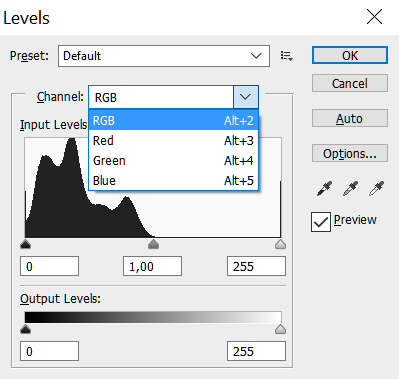
Task: Choose Blue from the channel list
Action: click(x=173, y=181)
